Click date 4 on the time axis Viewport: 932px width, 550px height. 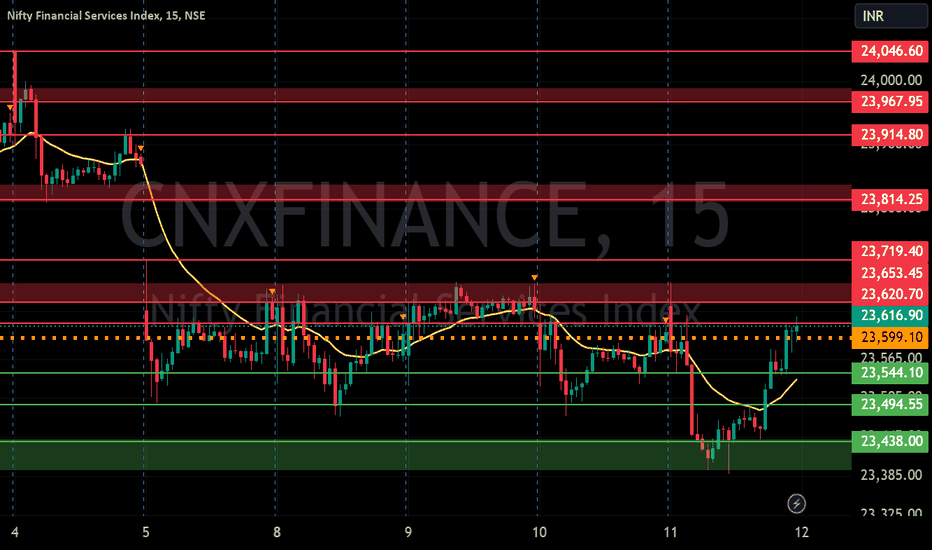(x=15, y=532)
